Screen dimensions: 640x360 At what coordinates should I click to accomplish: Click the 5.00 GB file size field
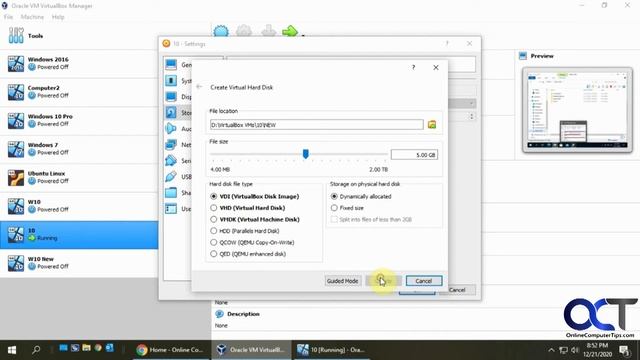click(x=414, y=155)
